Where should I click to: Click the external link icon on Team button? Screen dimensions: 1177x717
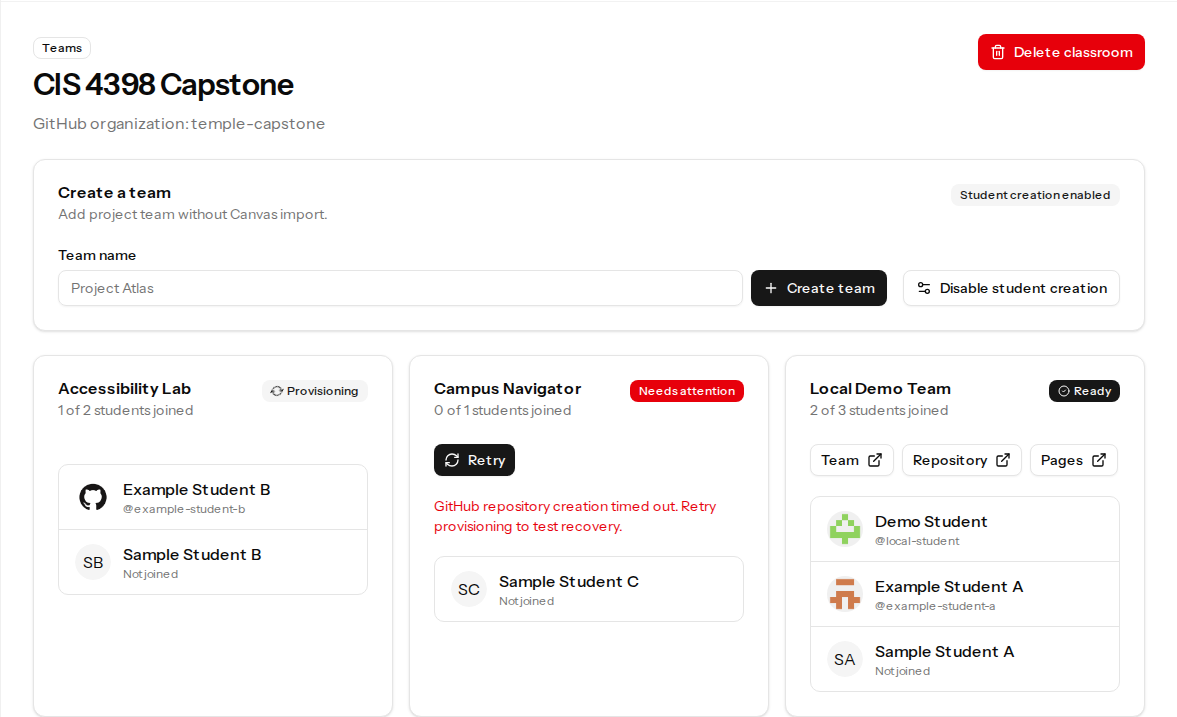pos(875,460)
